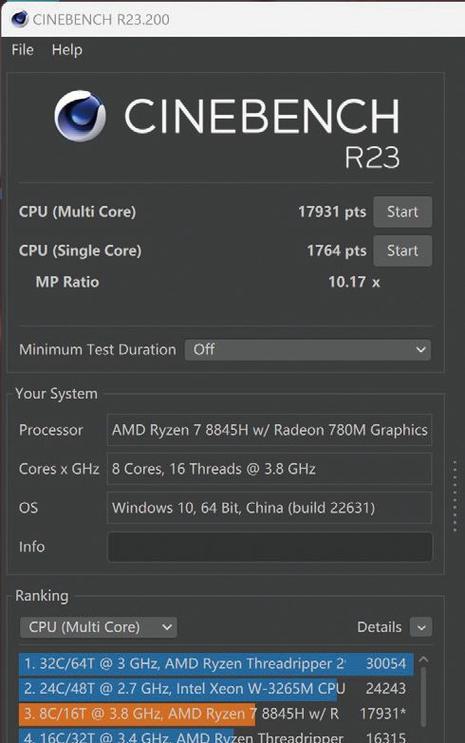Open the CPU (Multi Core) ranking dropdown
This screenshot has height=743, width=465.
coord(99,627)
